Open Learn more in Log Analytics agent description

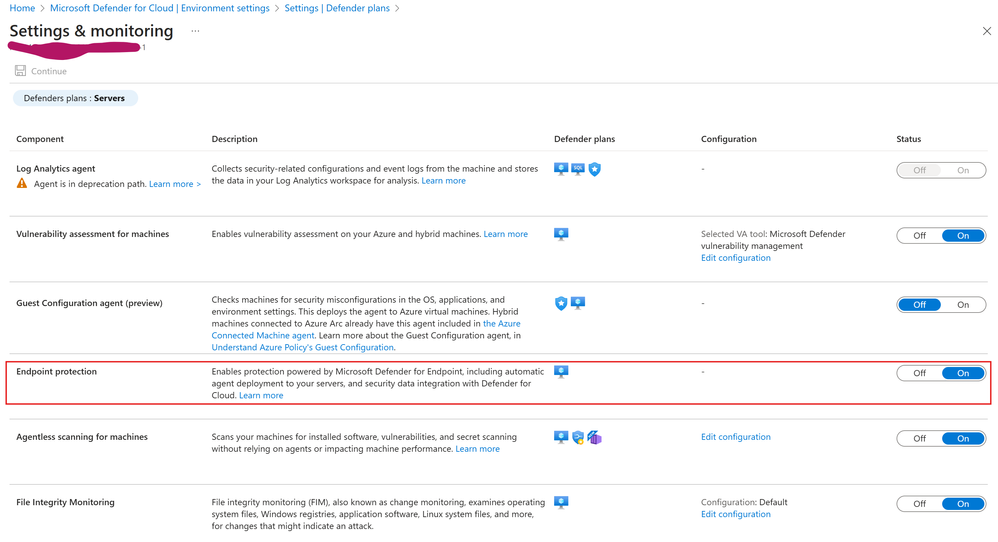click(x=444, y=181)
